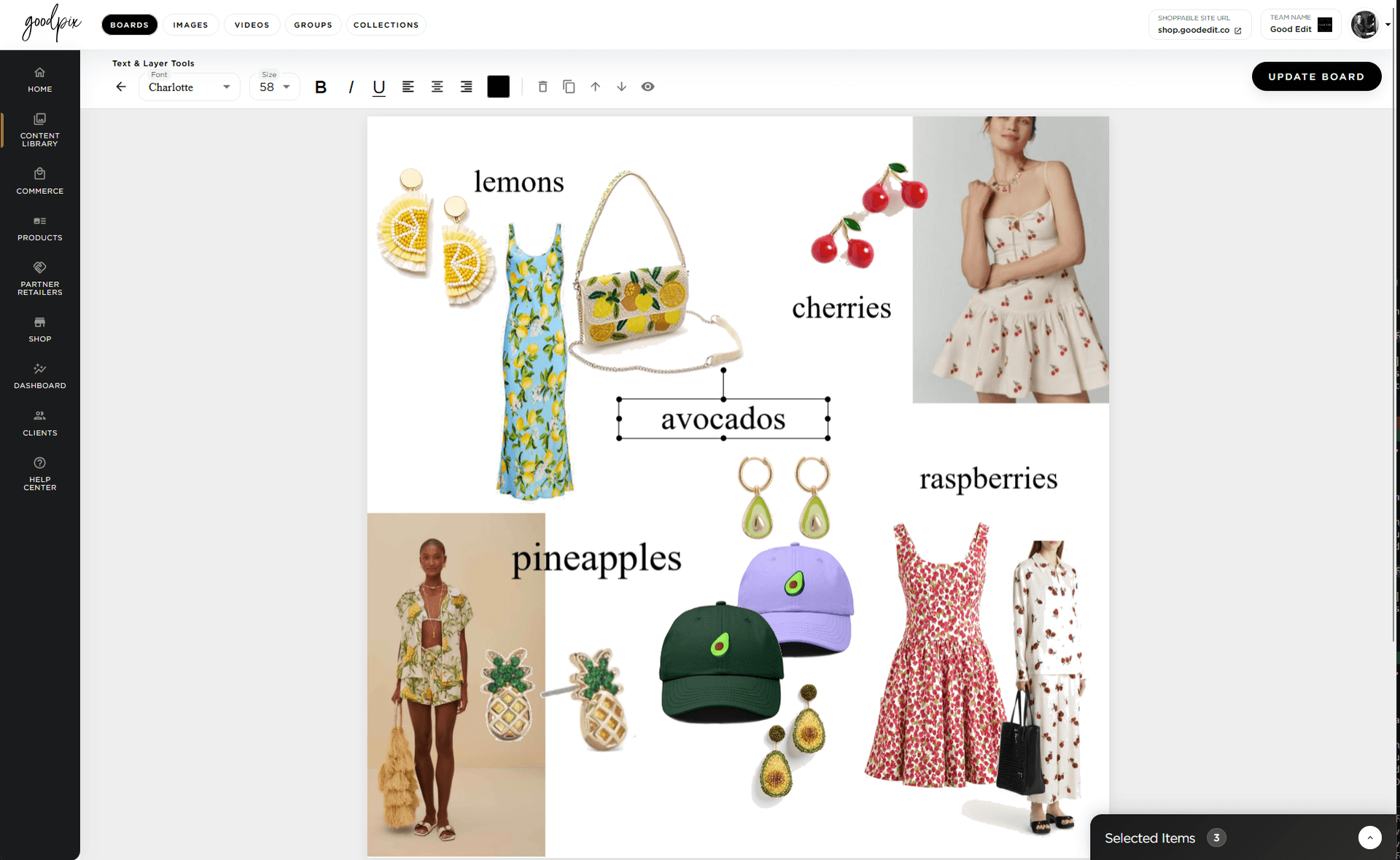Align text right

coord(467,87)
